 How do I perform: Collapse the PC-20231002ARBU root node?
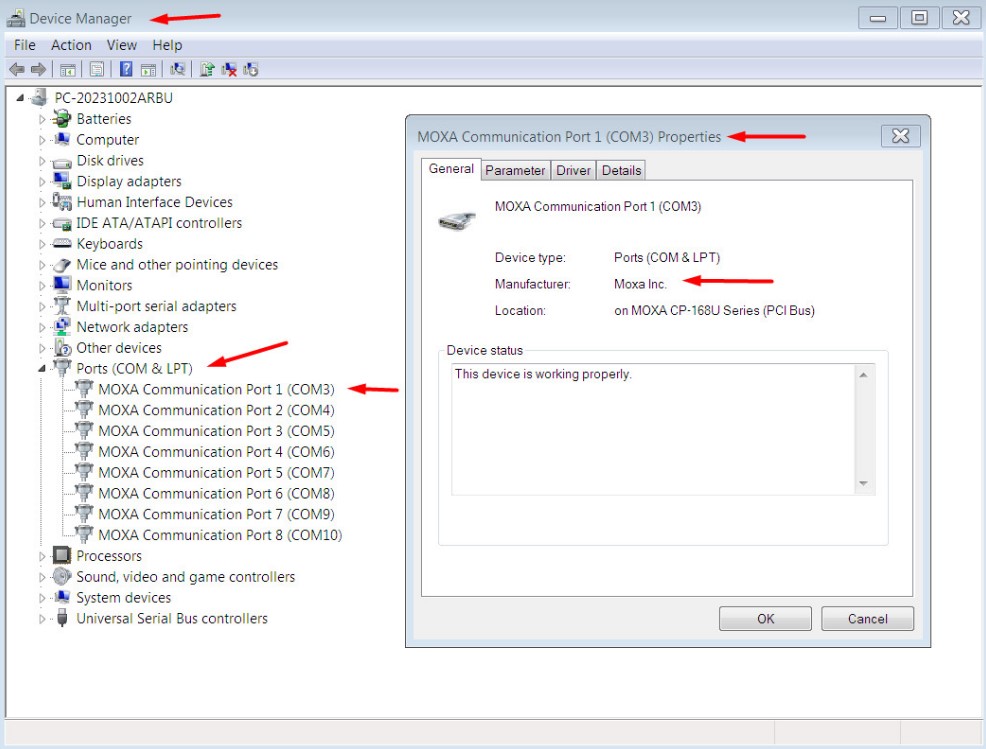pyautogui.click(x=20, y=97)
